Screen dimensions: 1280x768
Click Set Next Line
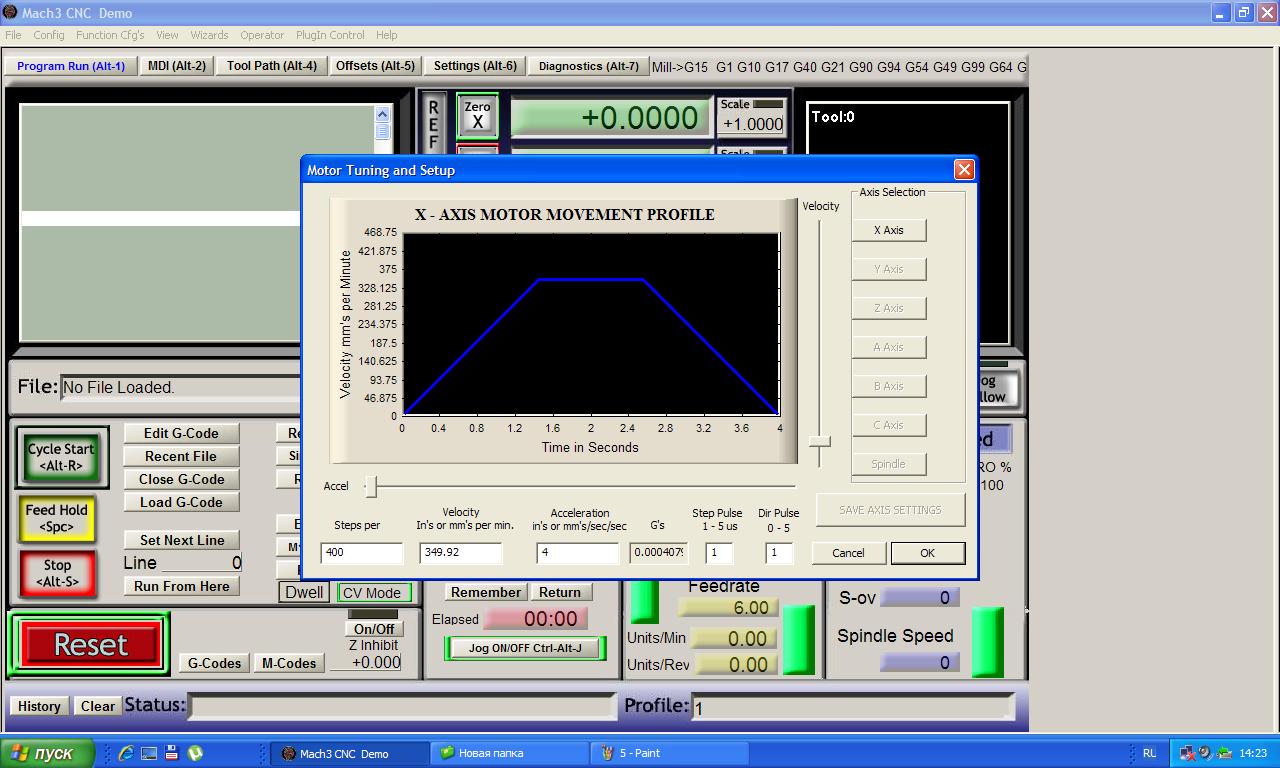182,540
